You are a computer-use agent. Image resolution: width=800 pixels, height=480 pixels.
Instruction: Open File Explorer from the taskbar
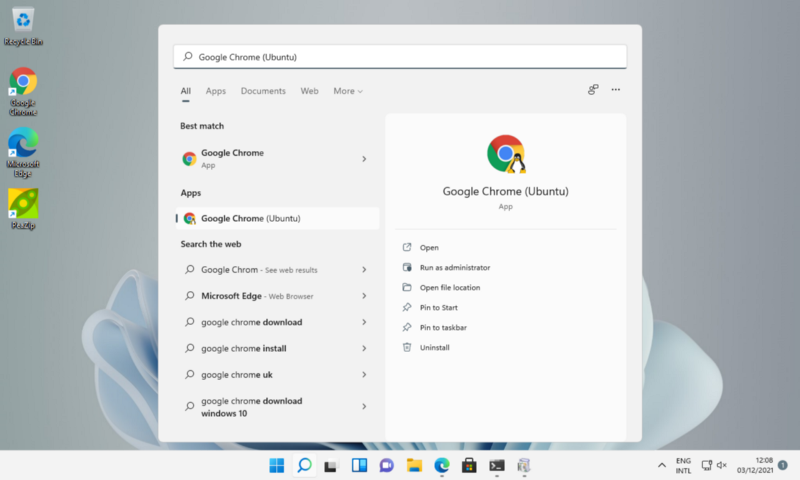pyautogui.click(x=414, y=465)
